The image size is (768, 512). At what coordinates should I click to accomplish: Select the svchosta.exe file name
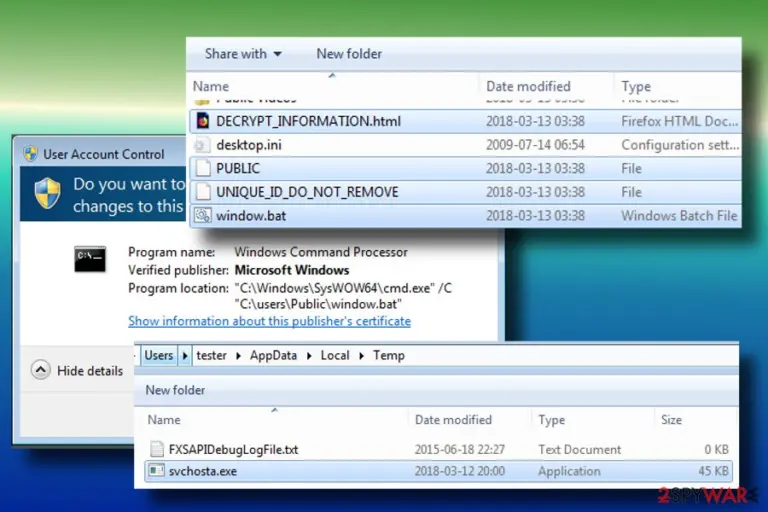point(203,471)
